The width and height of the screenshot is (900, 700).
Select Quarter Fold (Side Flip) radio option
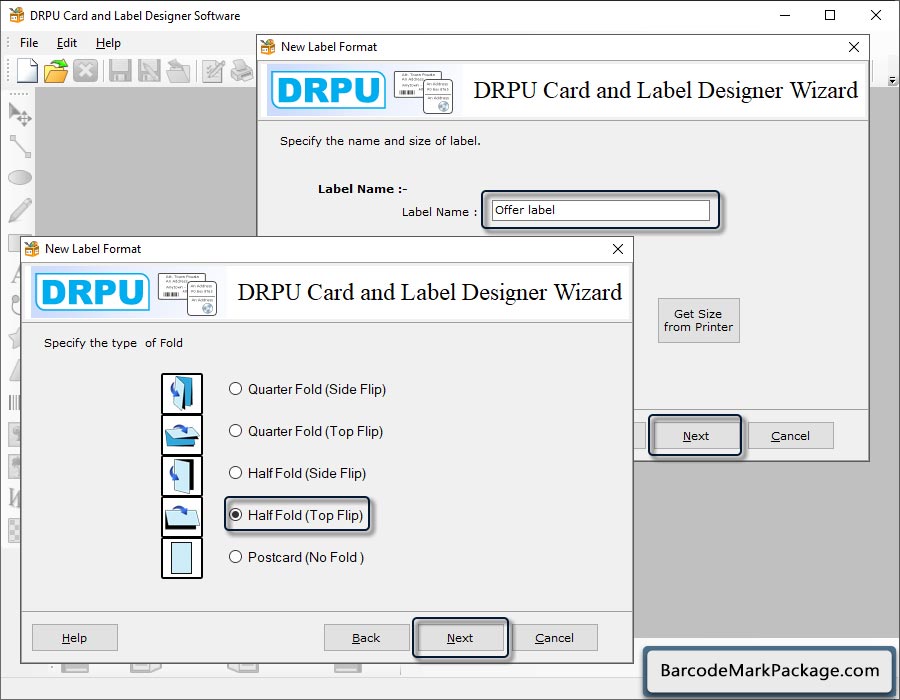[235, 389]
